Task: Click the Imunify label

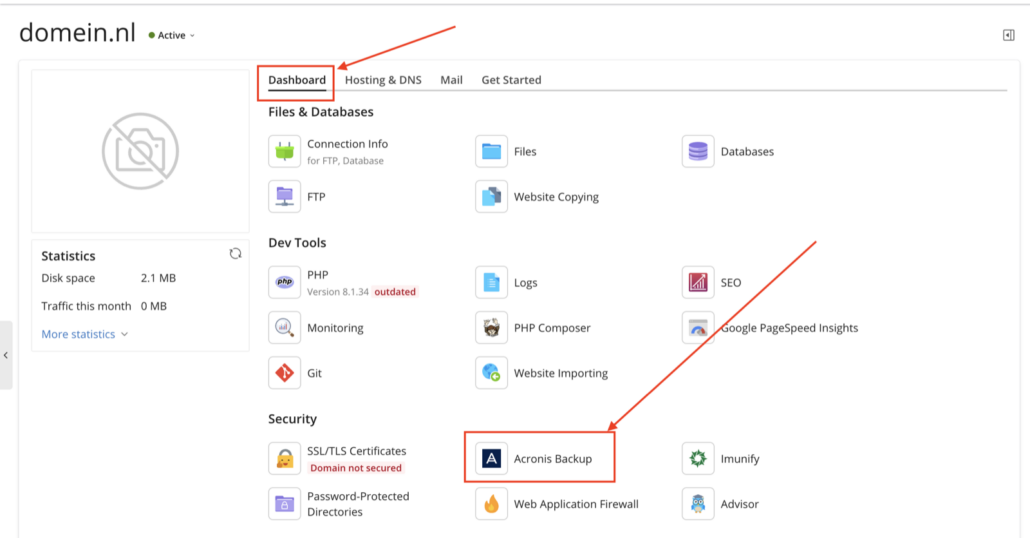Action: coord(740,459)
